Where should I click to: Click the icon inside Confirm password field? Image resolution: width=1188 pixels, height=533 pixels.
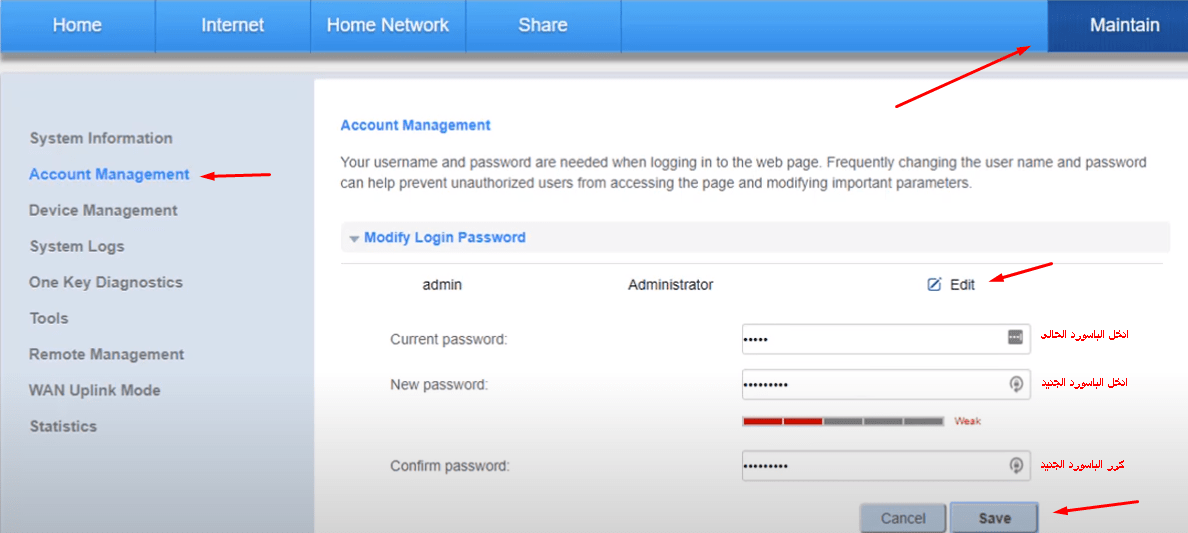coord(1015,466)
